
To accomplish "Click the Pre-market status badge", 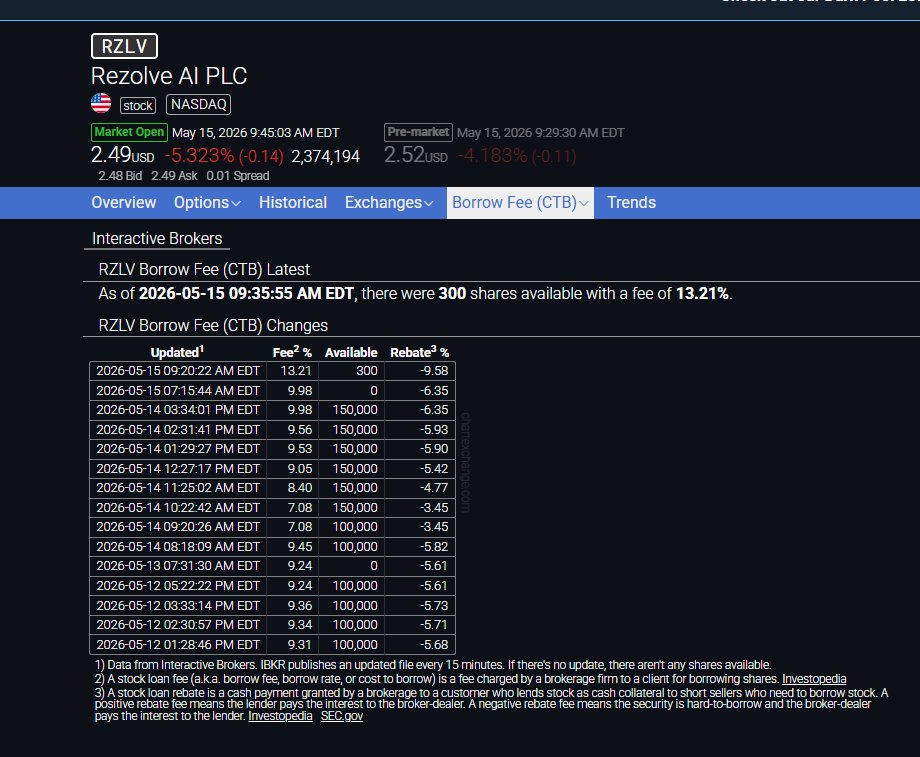I will [418, 132].
